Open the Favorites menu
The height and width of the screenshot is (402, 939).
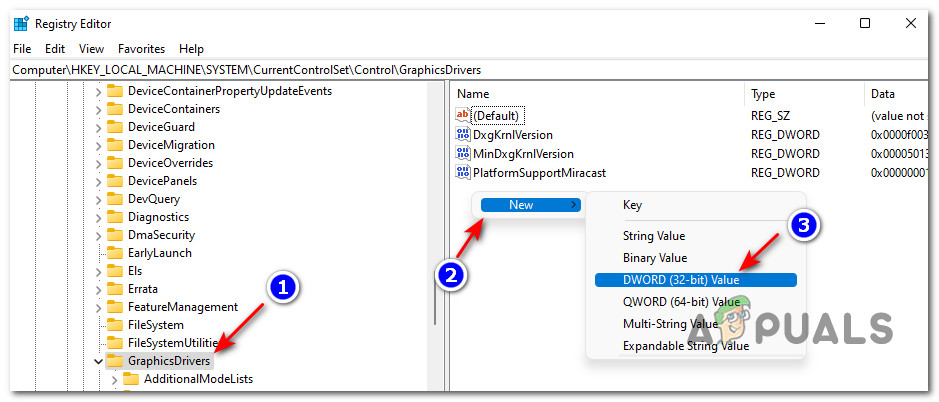141,48
